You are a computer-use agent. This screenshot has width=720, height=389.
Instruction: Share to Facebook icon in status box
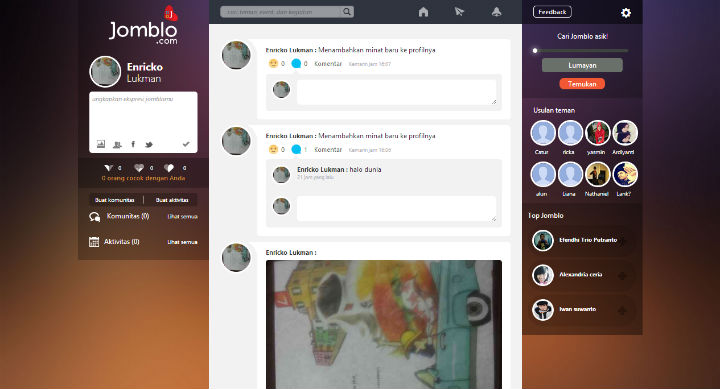point(133,144)
